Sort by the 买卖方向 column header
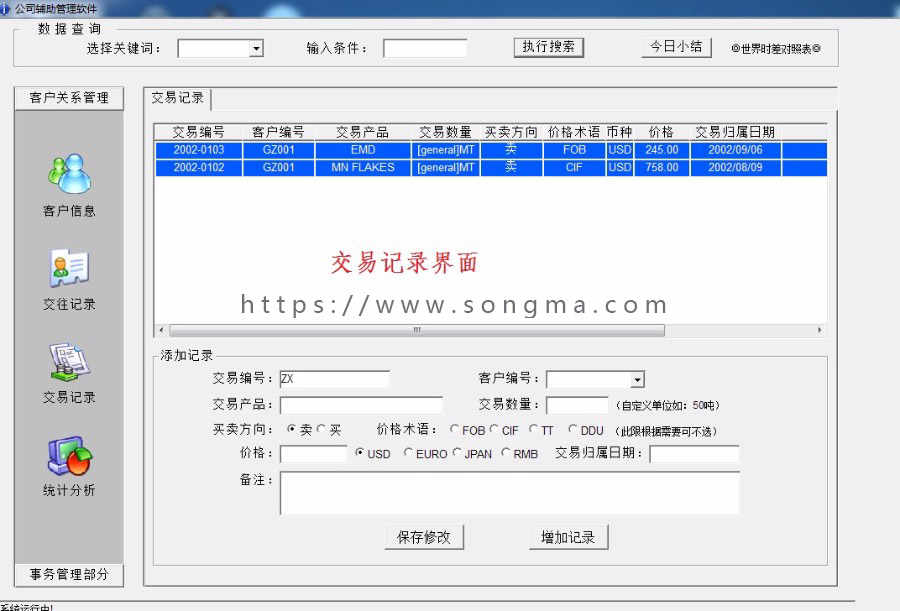Image resolution: width=900 pixels, height=611 pixels. pos(511,132)
